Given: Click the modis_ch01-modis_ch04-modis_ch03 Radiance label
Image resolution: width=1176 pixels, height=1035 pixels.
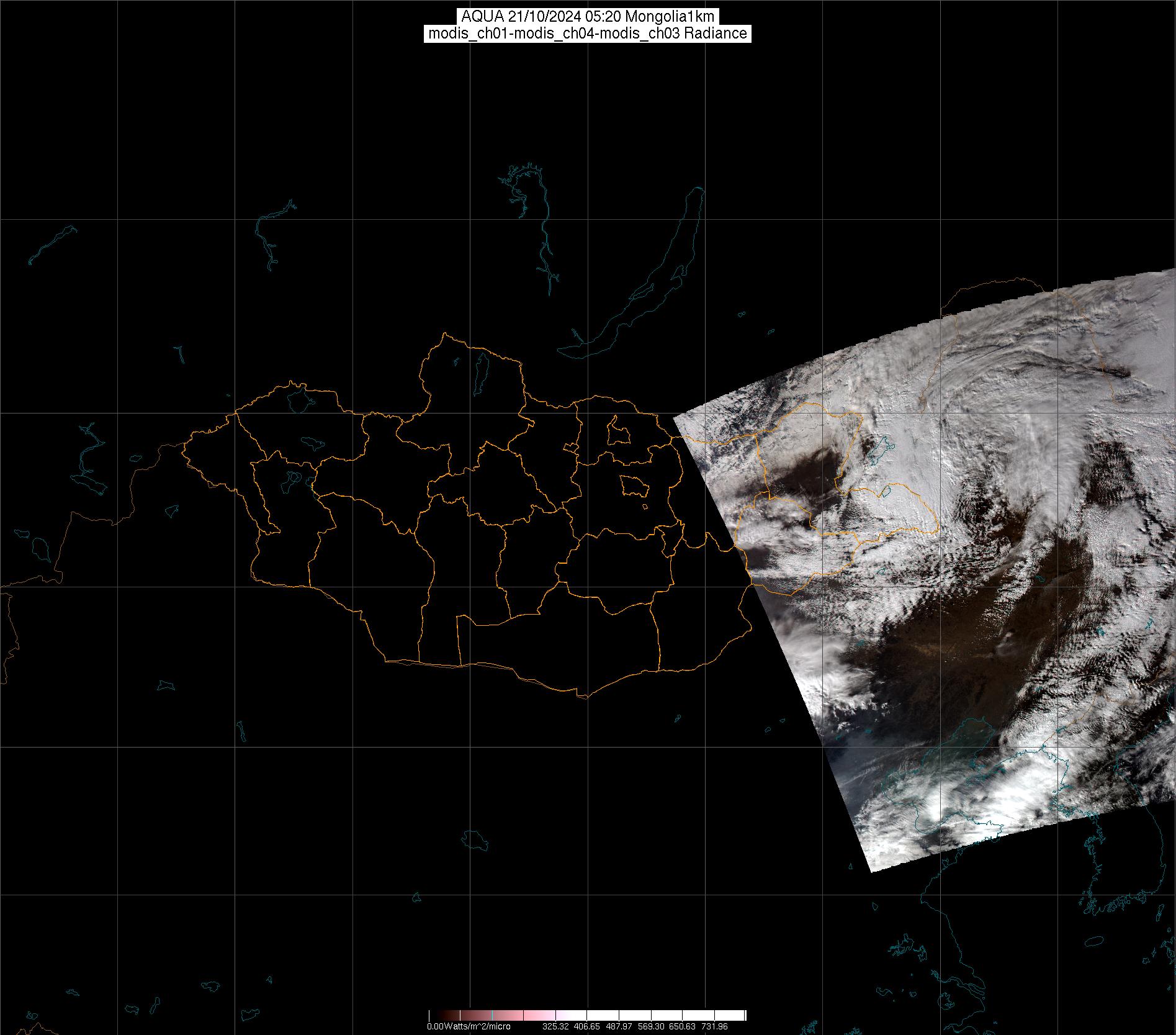Looking at the screenshot, I should tap(587, 34).
